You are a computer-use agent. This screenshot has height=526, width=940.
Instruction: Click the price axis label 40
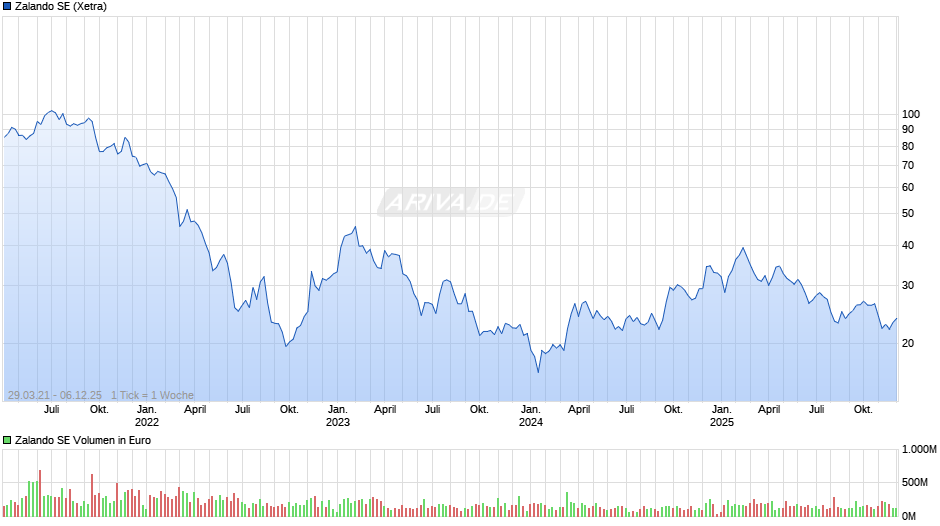pos(908,245)
